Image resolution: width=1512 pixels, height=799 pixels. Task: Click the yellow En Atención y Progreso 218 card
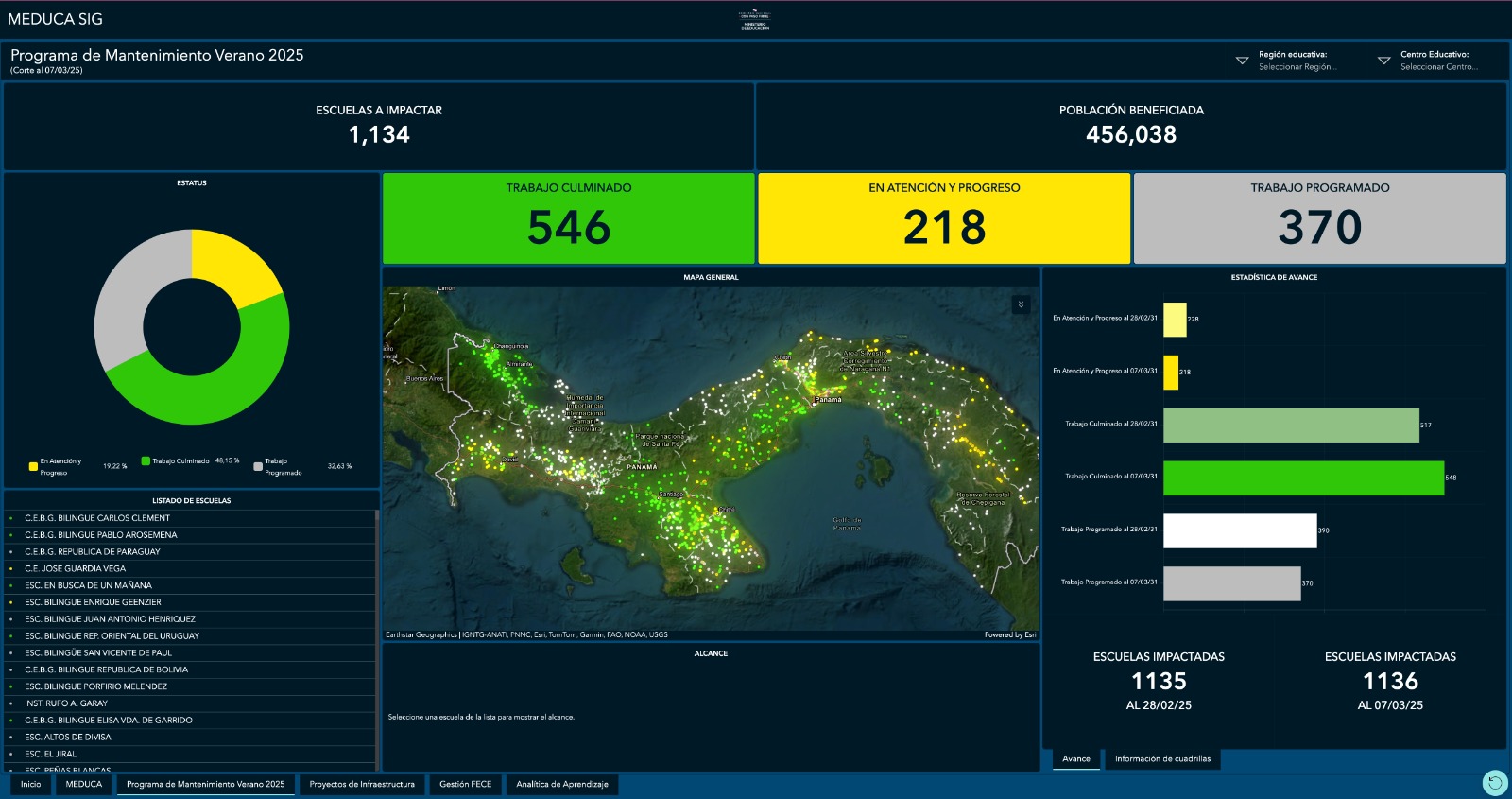pos(944,218)
